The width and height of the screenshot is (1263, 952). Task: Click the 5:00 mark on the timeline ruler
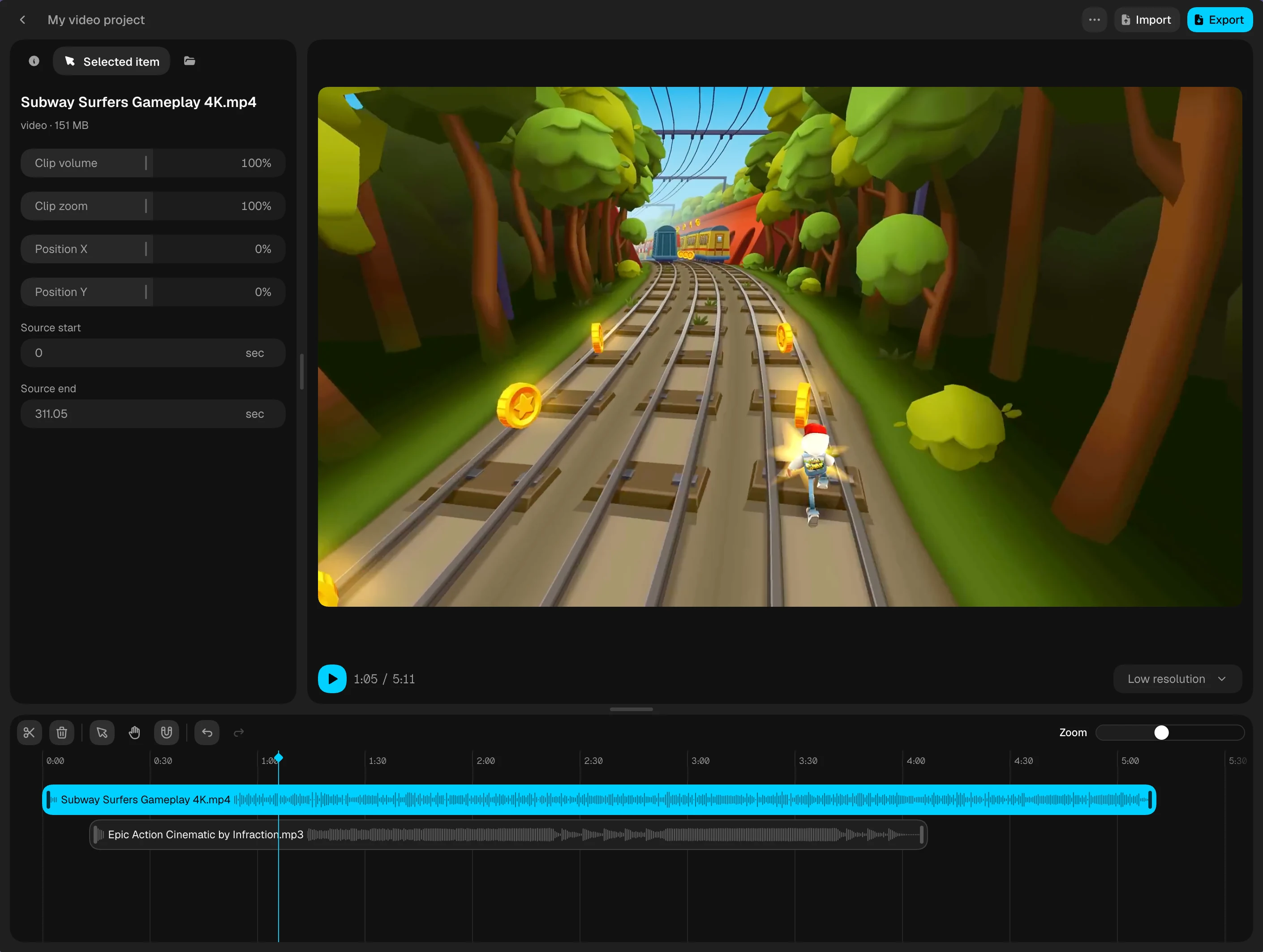point(1130,761)
